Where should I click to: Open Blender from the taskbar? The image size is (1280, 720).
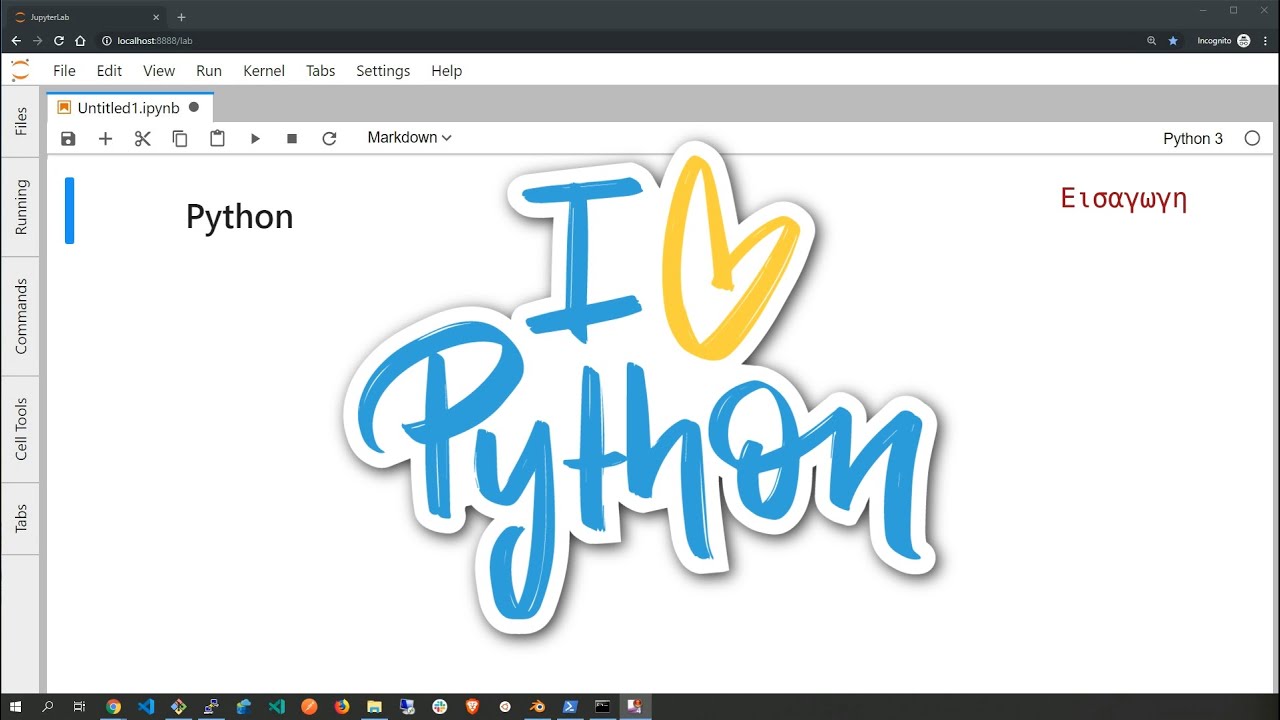(537, 707)
